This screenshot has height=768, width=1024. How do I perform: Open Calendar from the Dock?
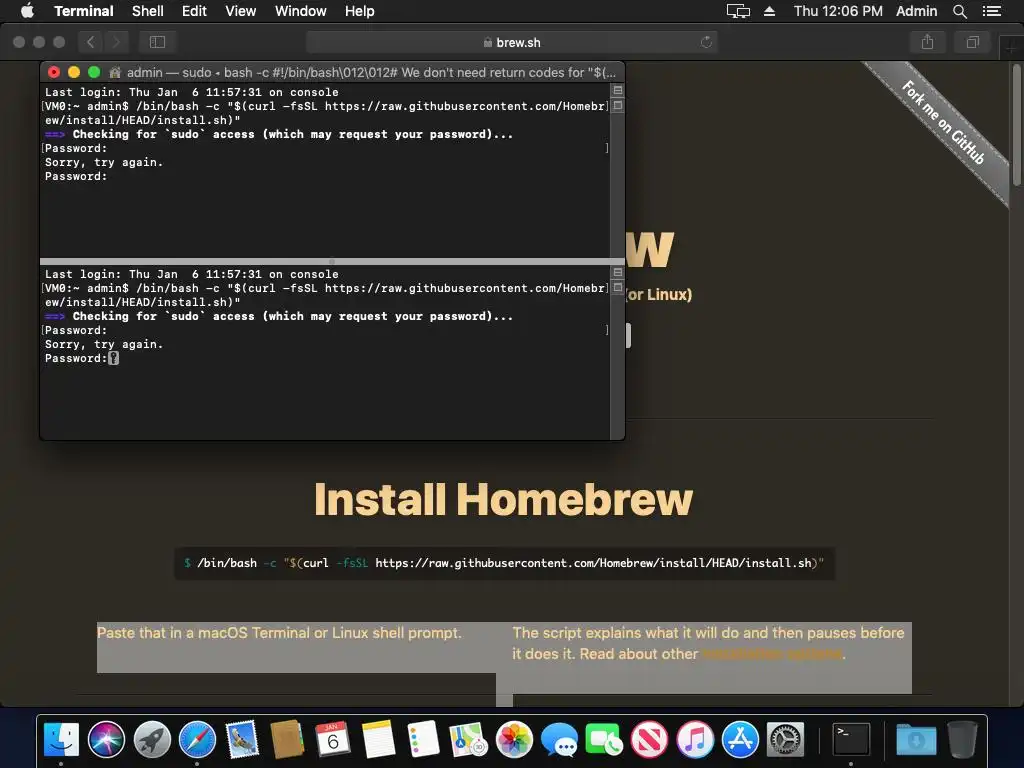[x=332, y=740]
